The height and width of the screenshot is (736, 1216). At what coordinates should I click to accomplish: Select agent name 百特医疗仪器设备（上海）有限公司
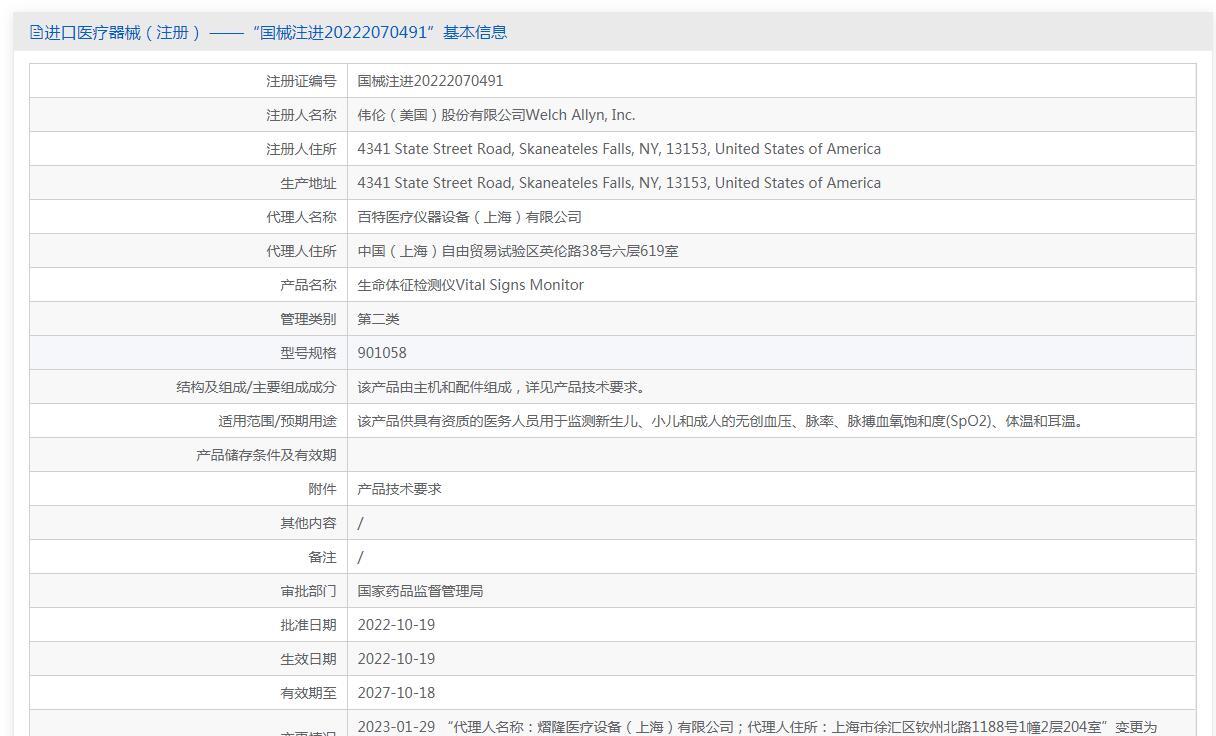(x=469, y=217)
